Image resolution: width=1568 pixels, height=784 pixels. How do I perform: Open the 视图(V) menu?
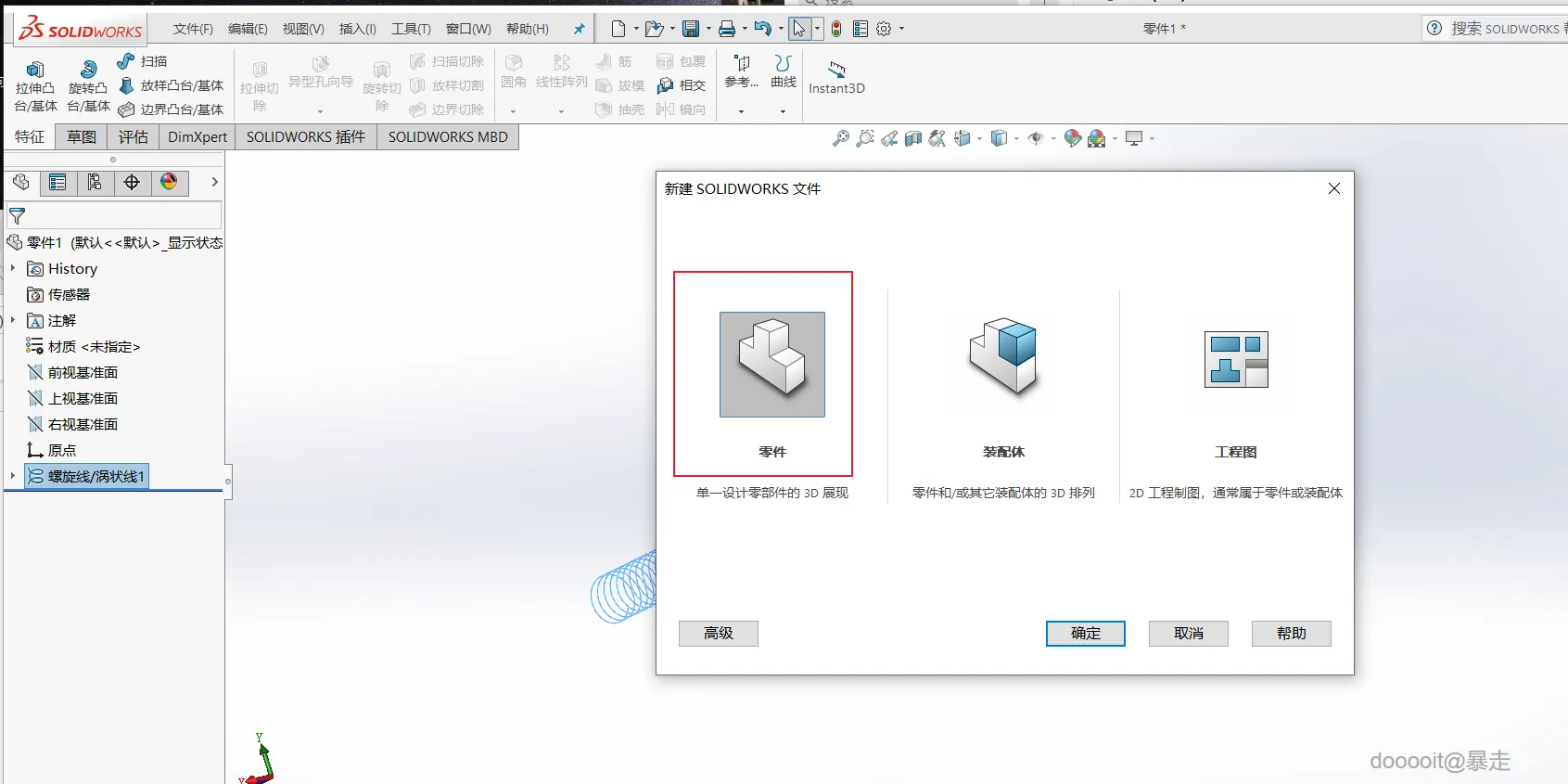click(303, 29)
